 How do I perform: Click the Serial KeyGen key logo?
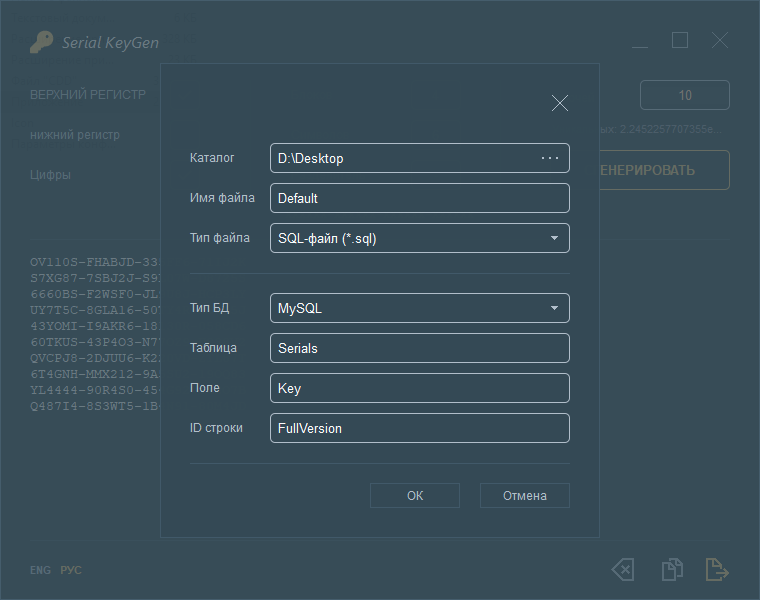pos(41,42)
